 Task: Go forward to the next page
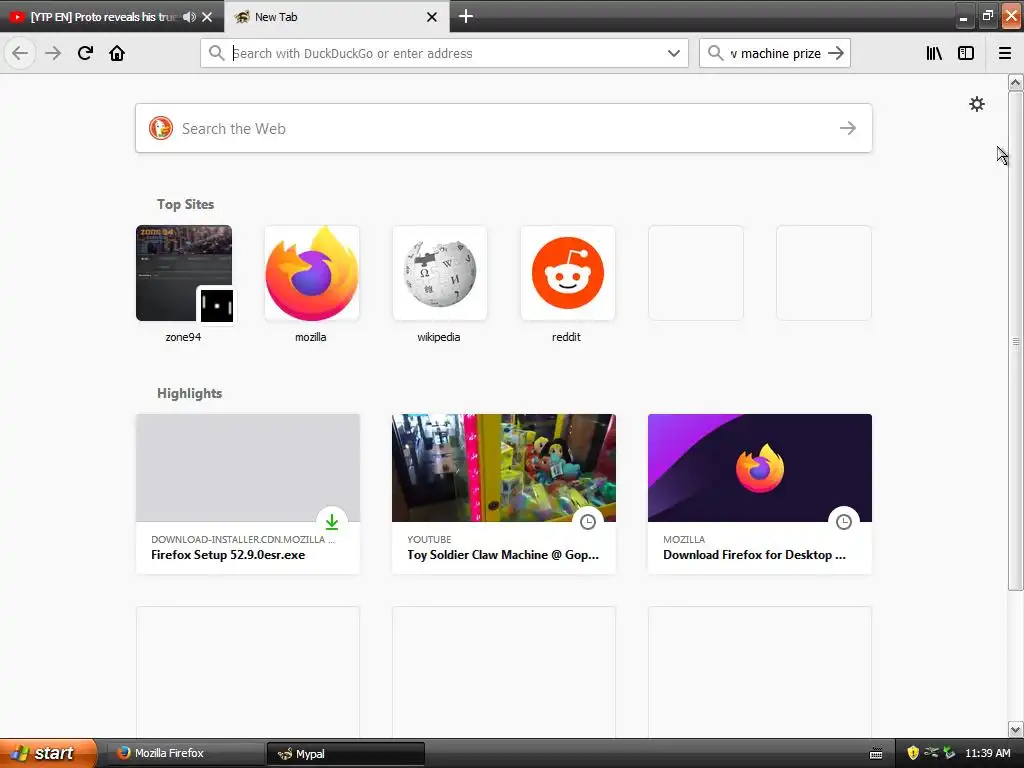53,53
